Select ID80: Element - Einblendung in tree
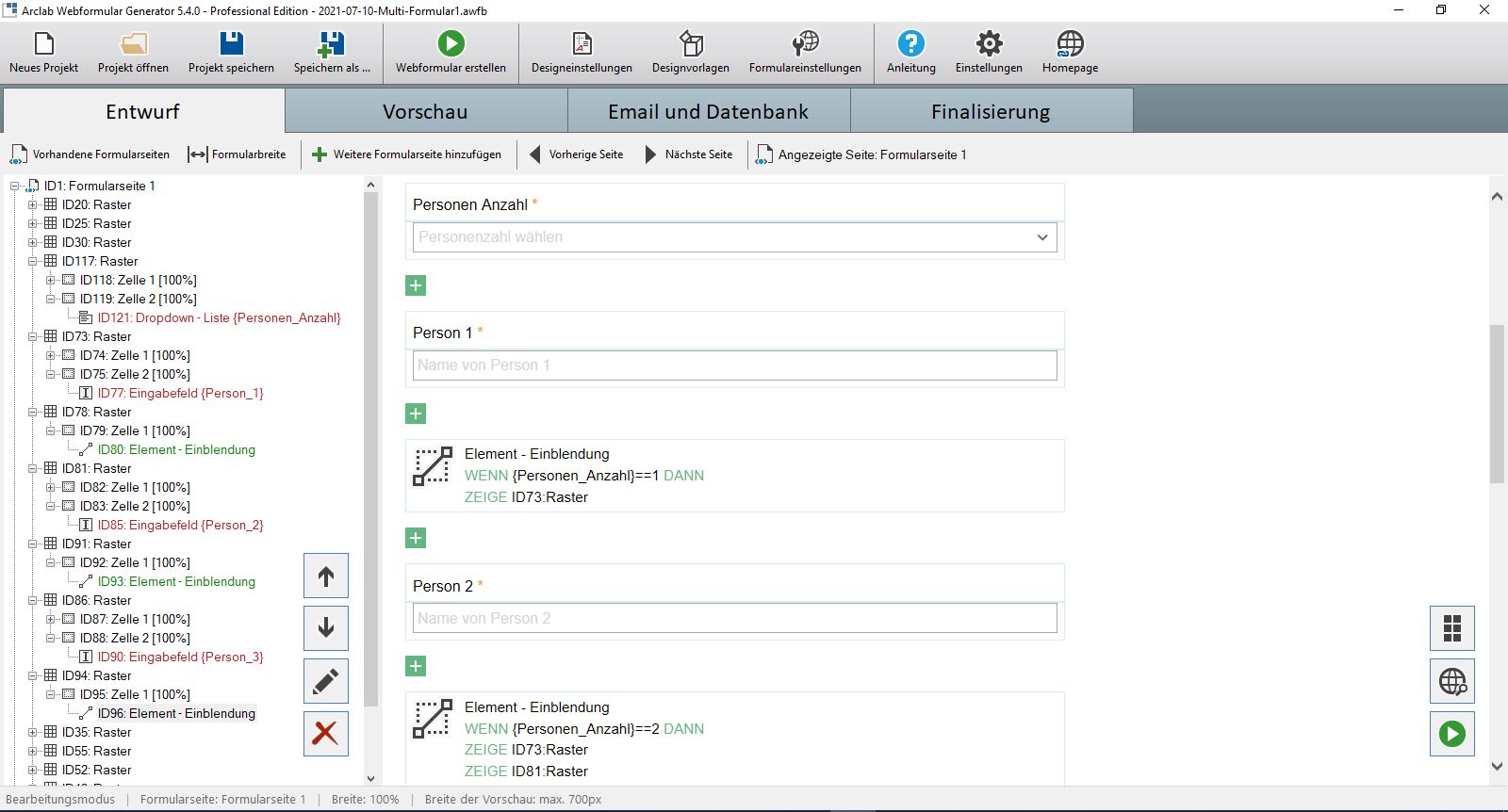 tap(176, 449)
